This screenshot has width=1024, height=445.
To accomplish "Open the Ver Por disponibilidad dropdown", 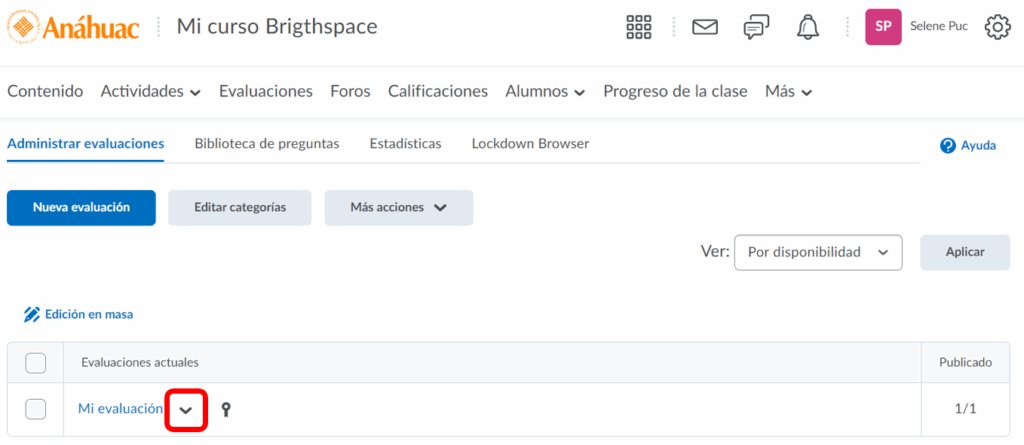I will (x=817, y=252).
